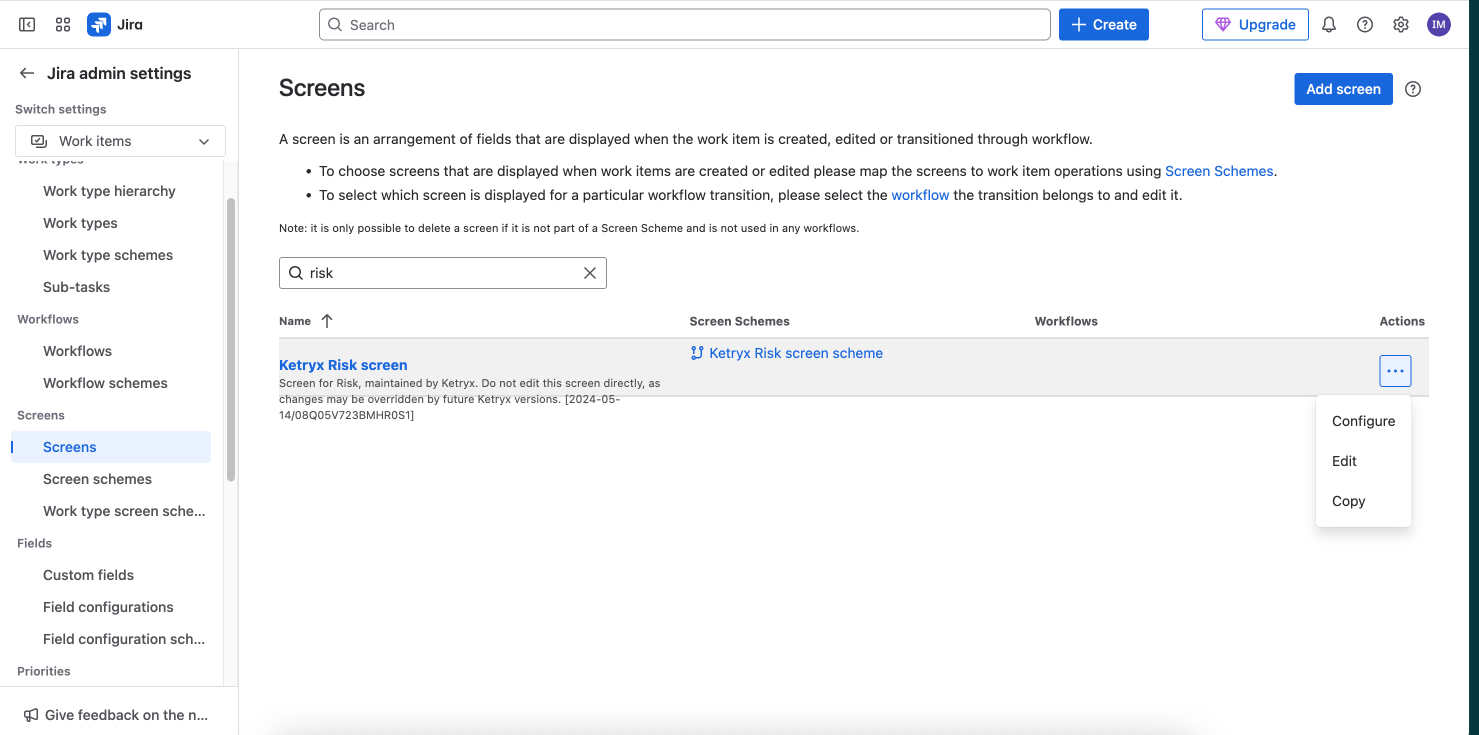Open Workflows page in the sidebar
The height and width of the screenshot is (735, 1479).
point(77,351)
